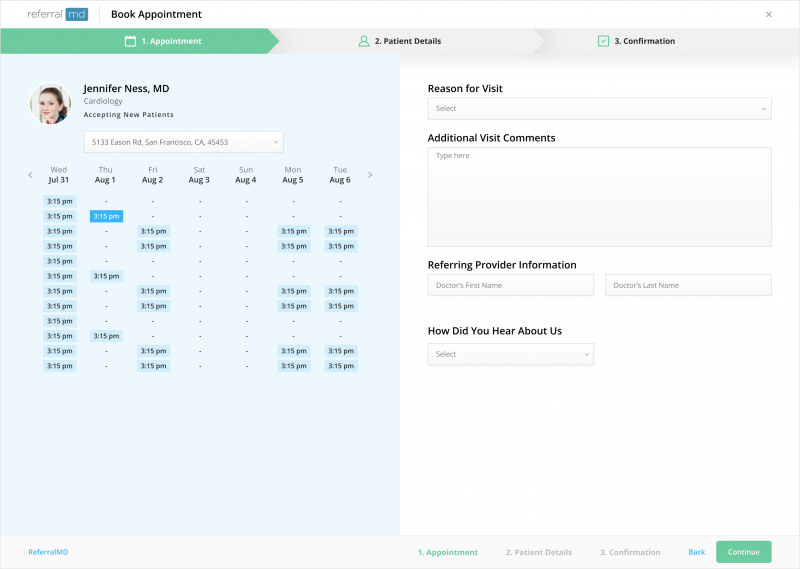Screen dimensions: 800x569
Task: Show next week with right arrow
Action: coord(370,175)
